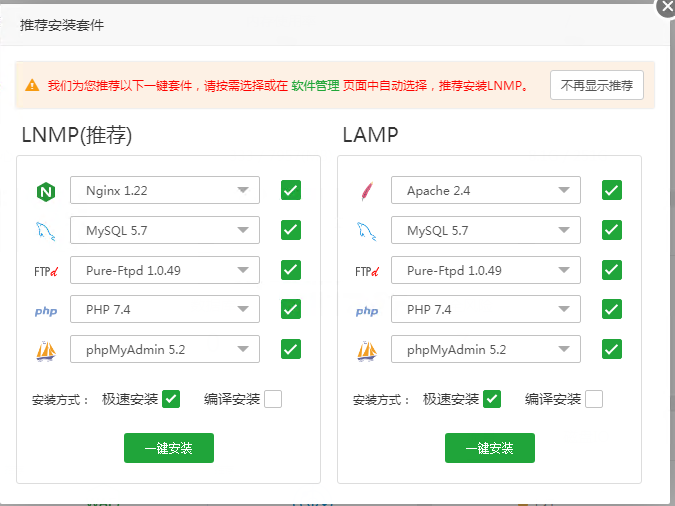Close the 推荐安装套件 dialog
The height and width of the screenshot is (506, 675).
(666, 6)
